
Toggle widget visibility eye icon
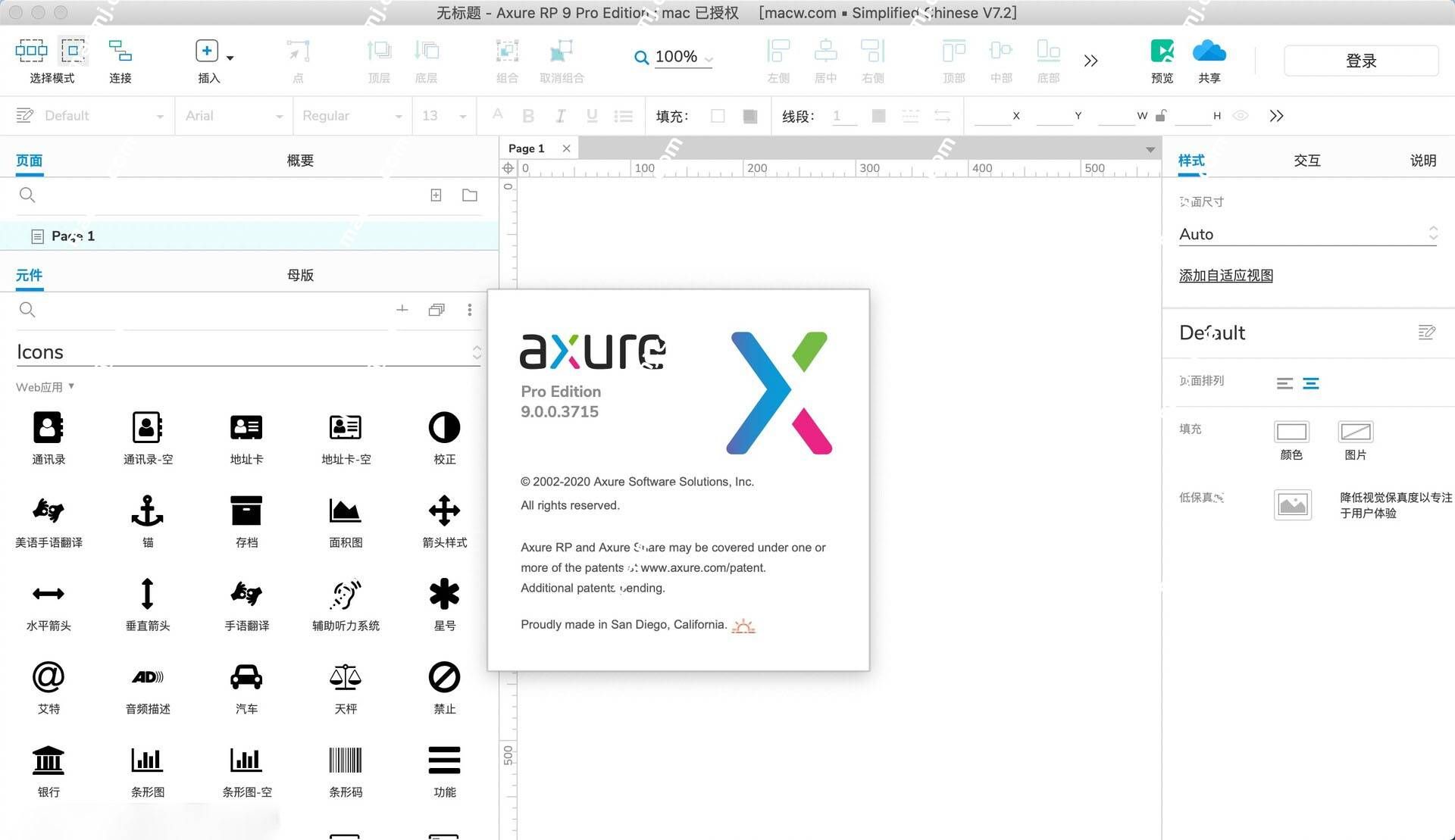[1241, 116]
